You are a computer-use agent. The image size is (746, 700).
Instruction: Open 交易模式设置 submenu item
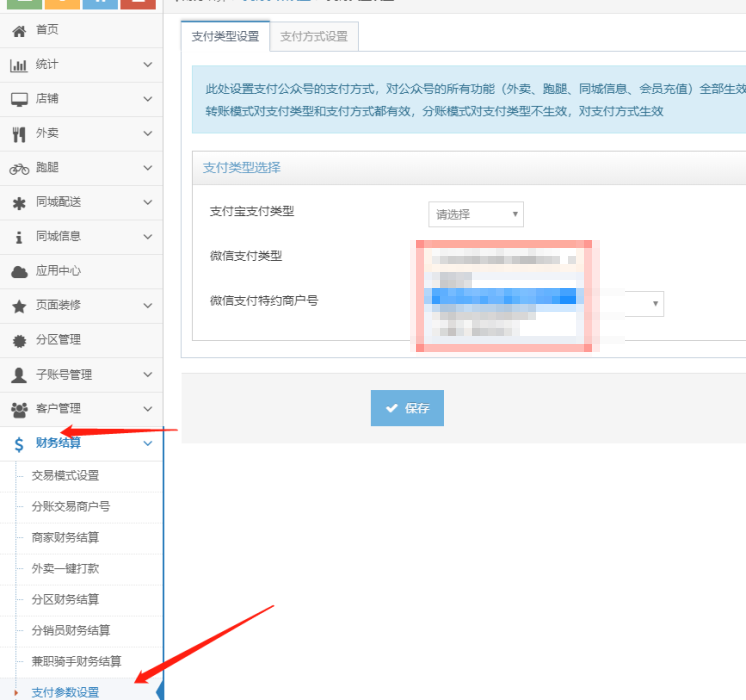(x=66, y=476)
